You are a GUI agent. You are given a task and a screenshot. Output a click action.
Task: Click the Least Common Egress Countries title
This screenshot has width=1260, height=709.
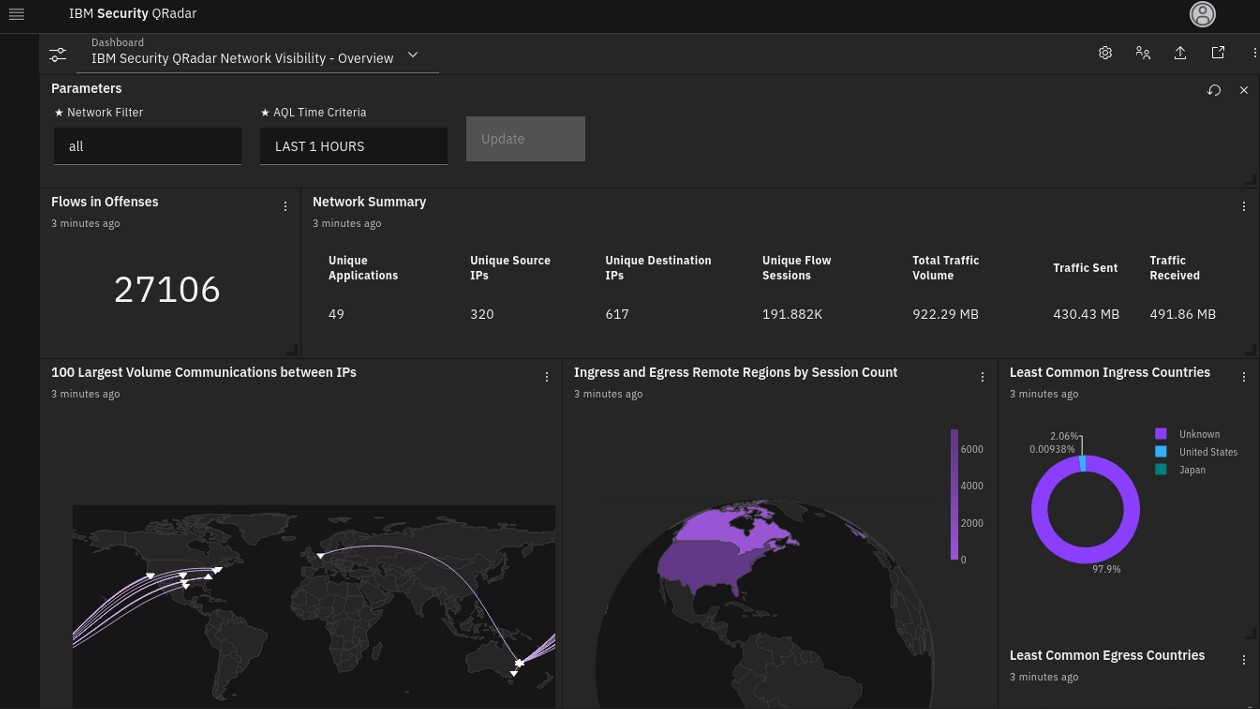1107,655
